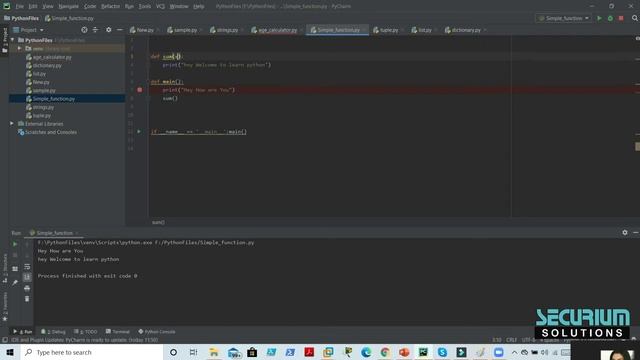Print the Run console output

tap(27, 288)
